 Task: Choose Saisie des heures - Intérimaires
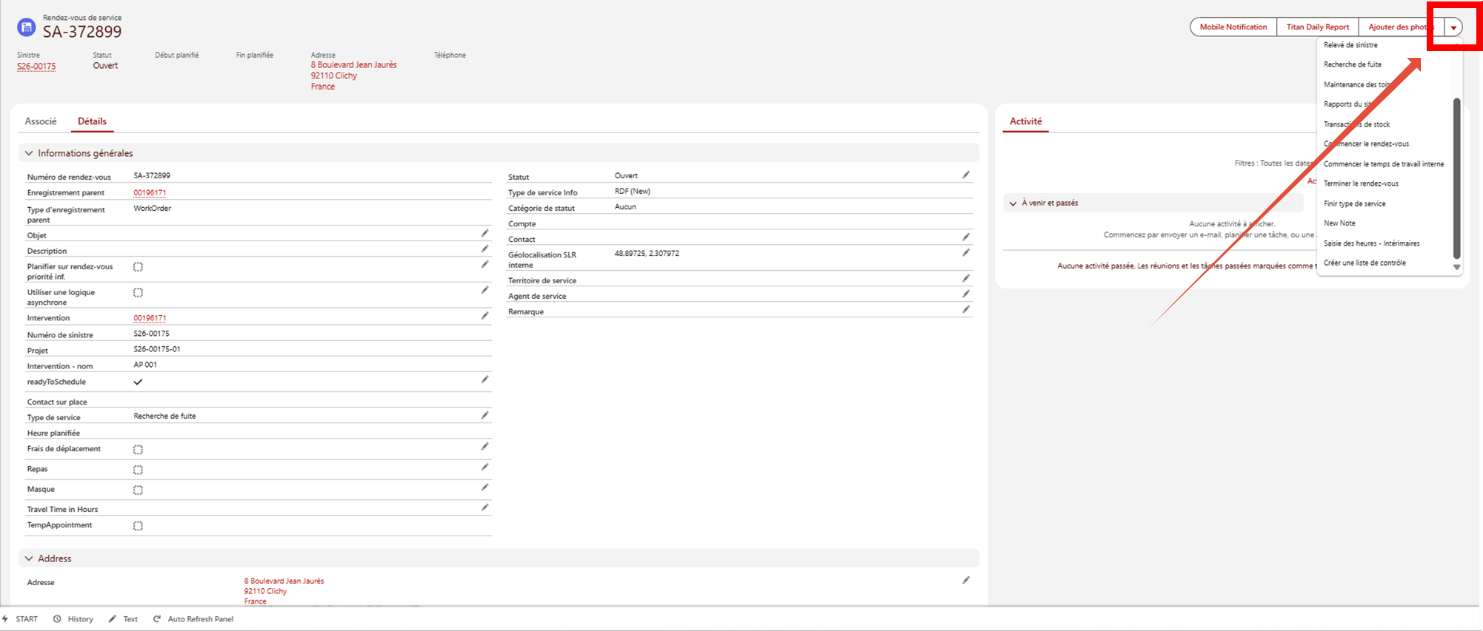coord(1371,243)
